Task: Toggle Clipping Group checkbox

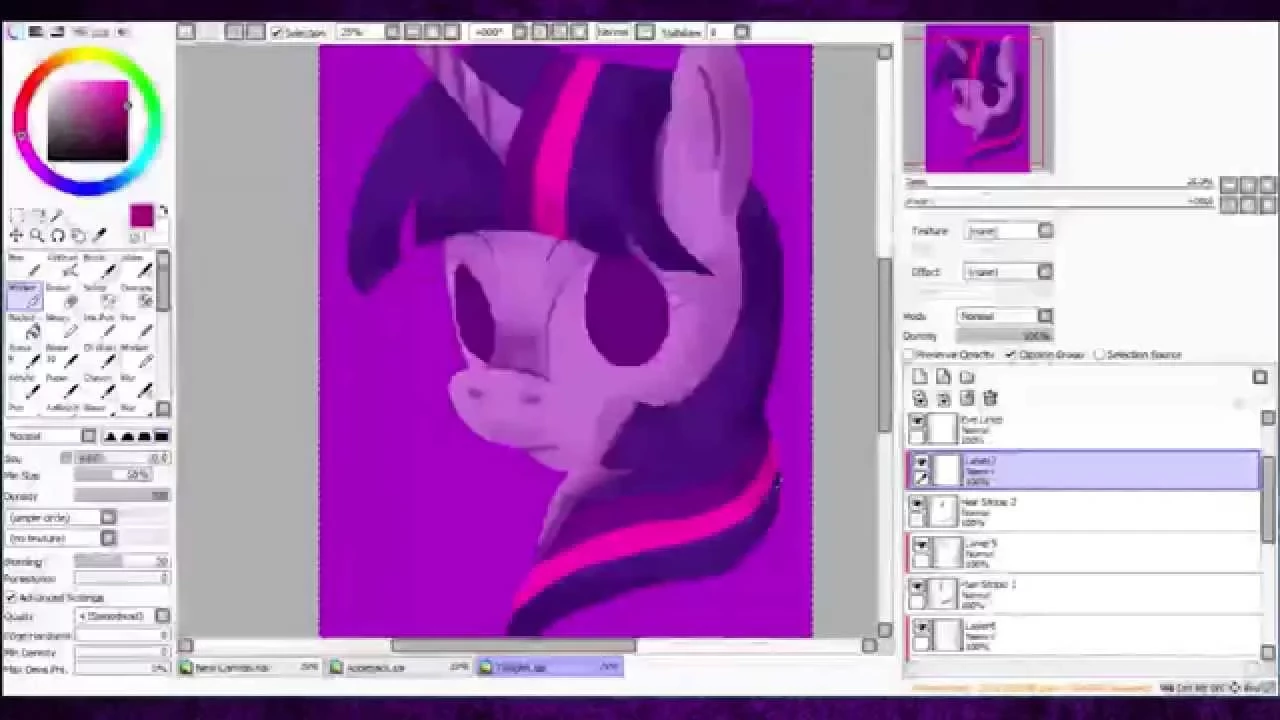Action: pyautogui.click(x=1011, y=355)
